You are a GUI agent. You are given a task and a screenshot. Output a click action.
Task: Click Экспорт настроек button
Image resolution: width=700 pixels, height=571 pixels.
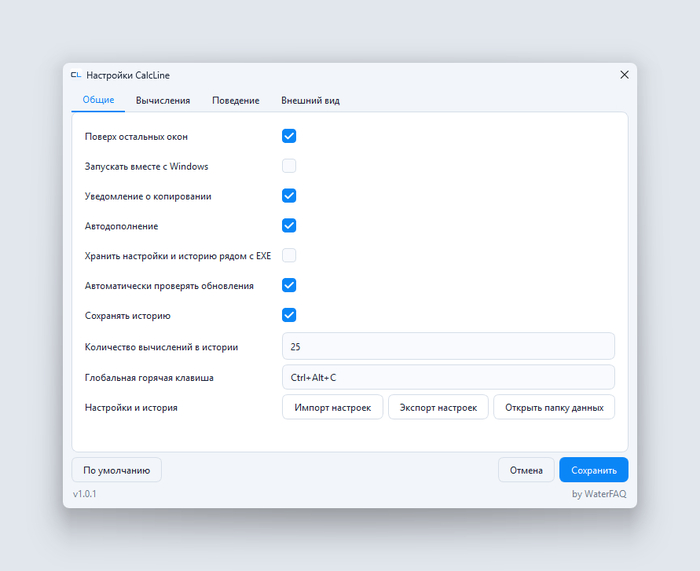[x=438, y=407]
